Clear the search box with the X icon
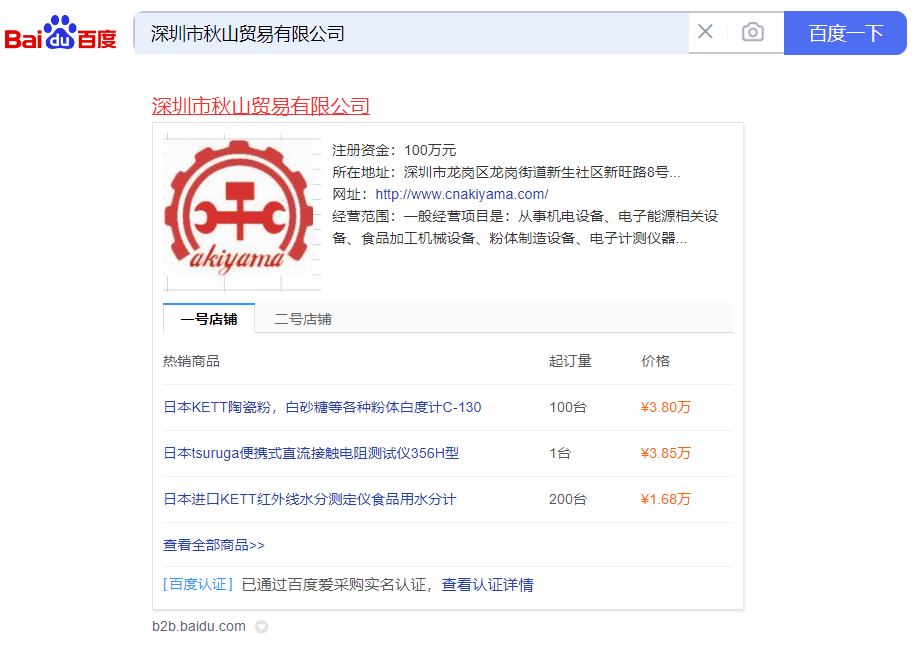This screenshot has height=648, width=914. point(705,32)
